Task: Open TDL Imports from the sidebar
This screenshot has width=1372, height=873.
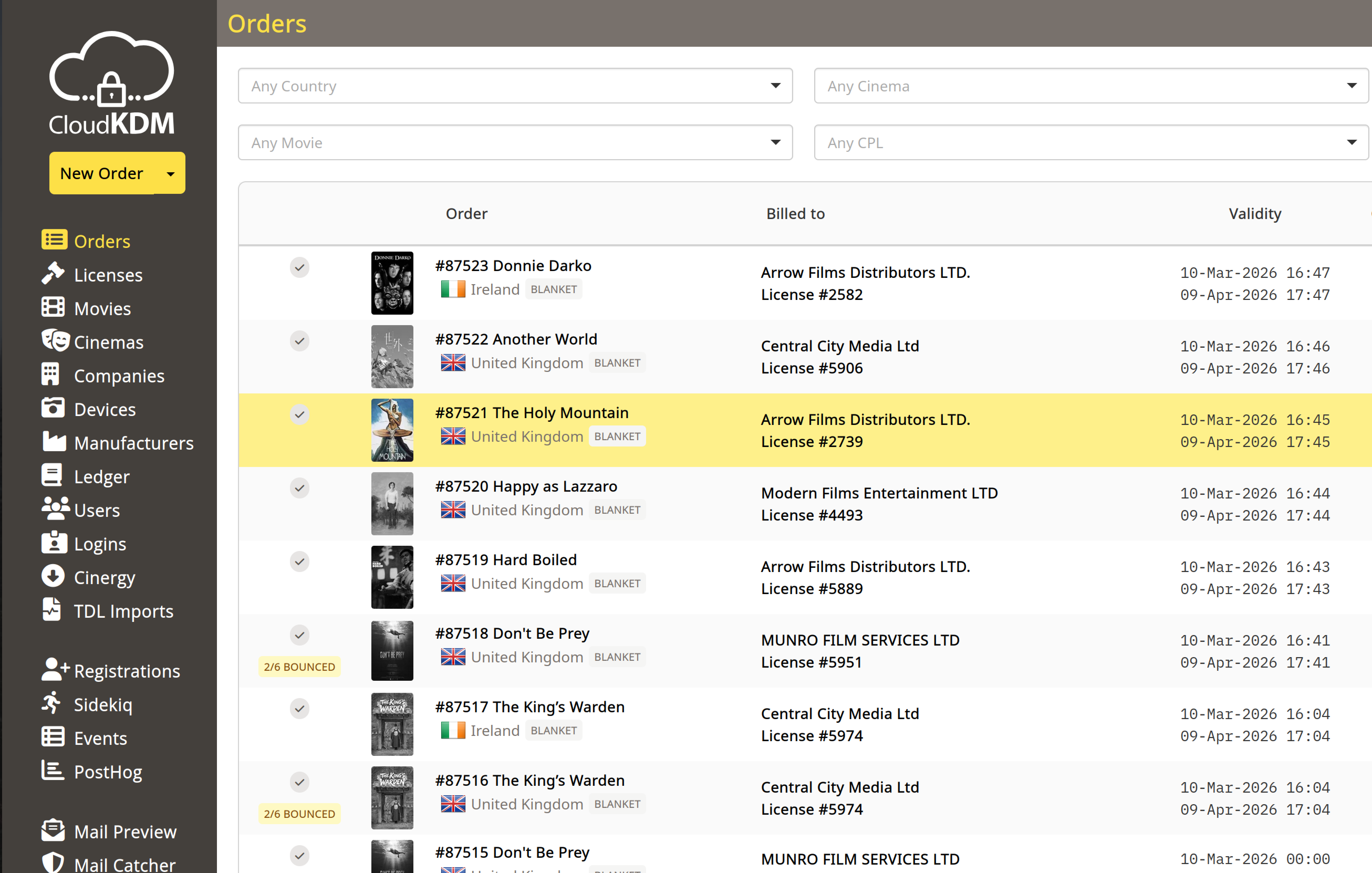Action: [124, 610]
